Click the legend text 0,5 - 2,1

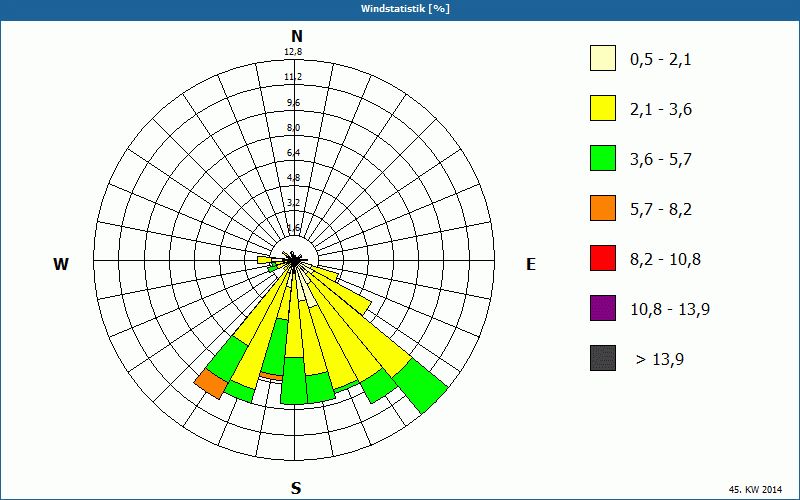point(661,60)
